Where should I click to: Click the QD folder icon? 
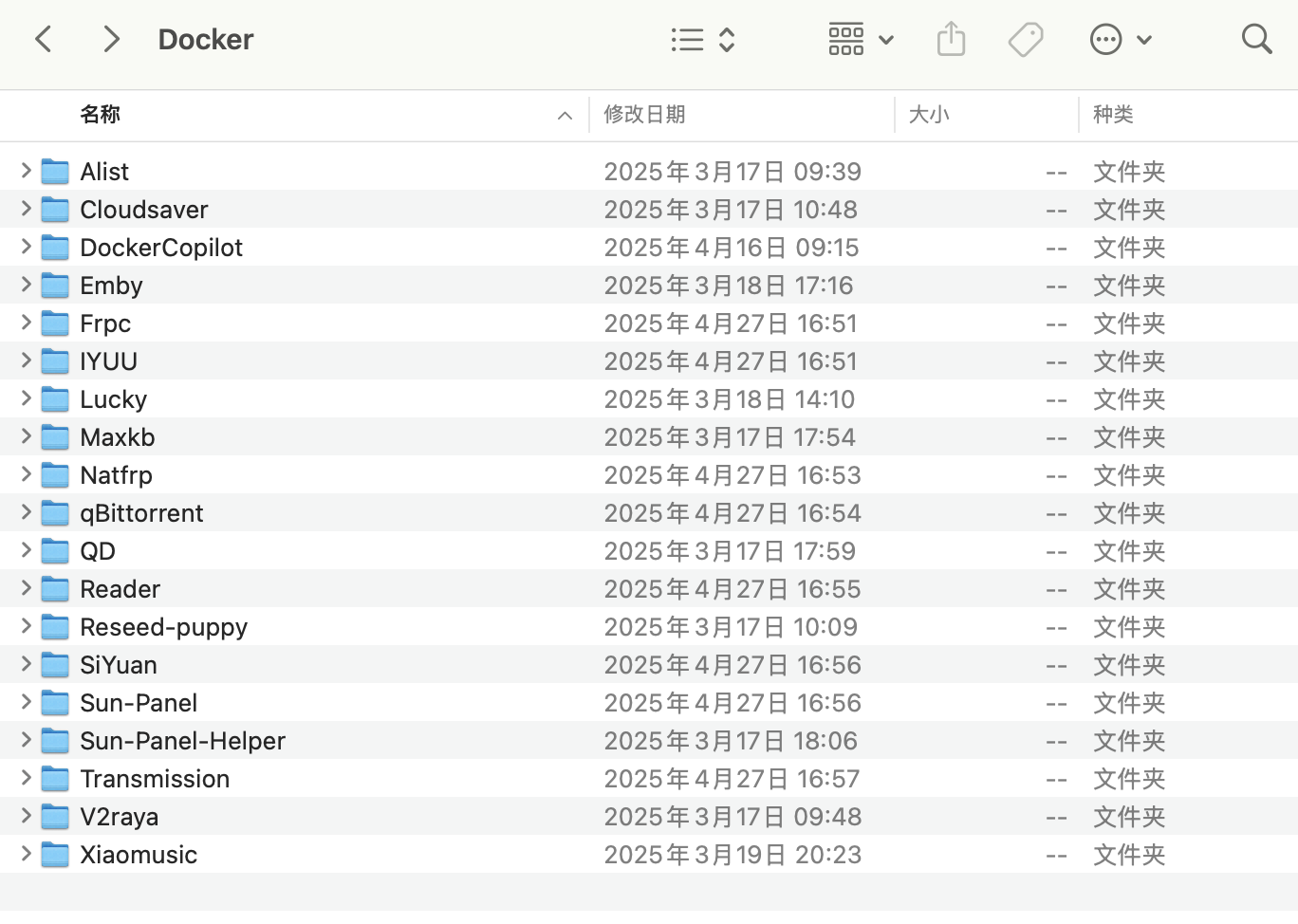(56, 551)
